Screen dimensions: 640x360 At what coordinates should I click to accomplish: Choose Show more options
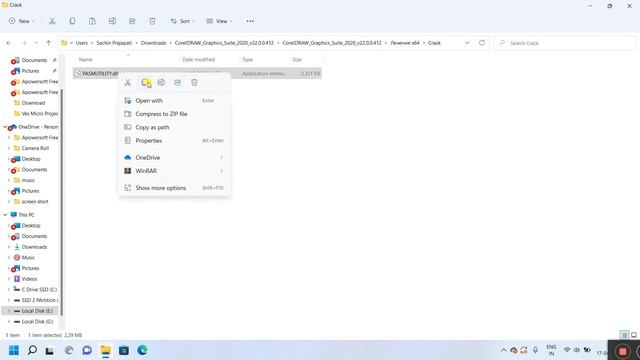coord(174,188)
